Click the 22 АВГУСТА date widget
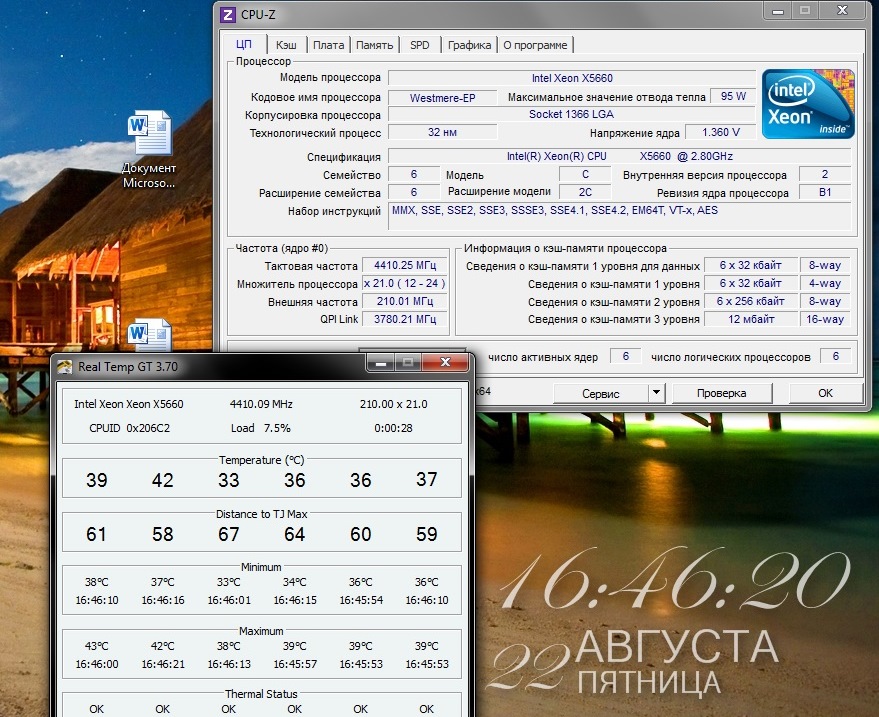The width and height of the screenshot is (879, 717). [x=632, y=662]
